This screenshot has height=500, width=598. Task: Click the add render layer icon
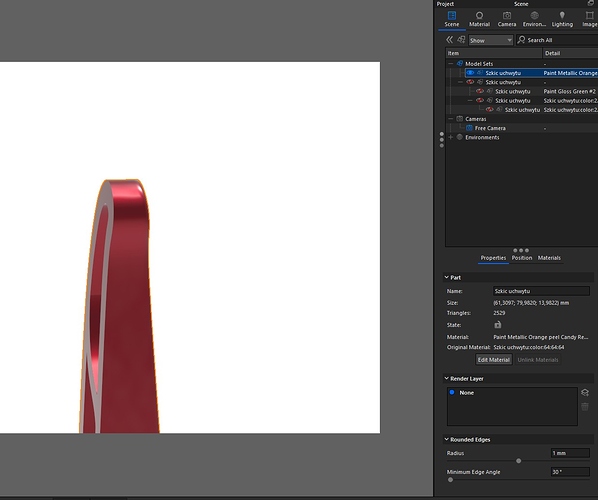point(585,392)
